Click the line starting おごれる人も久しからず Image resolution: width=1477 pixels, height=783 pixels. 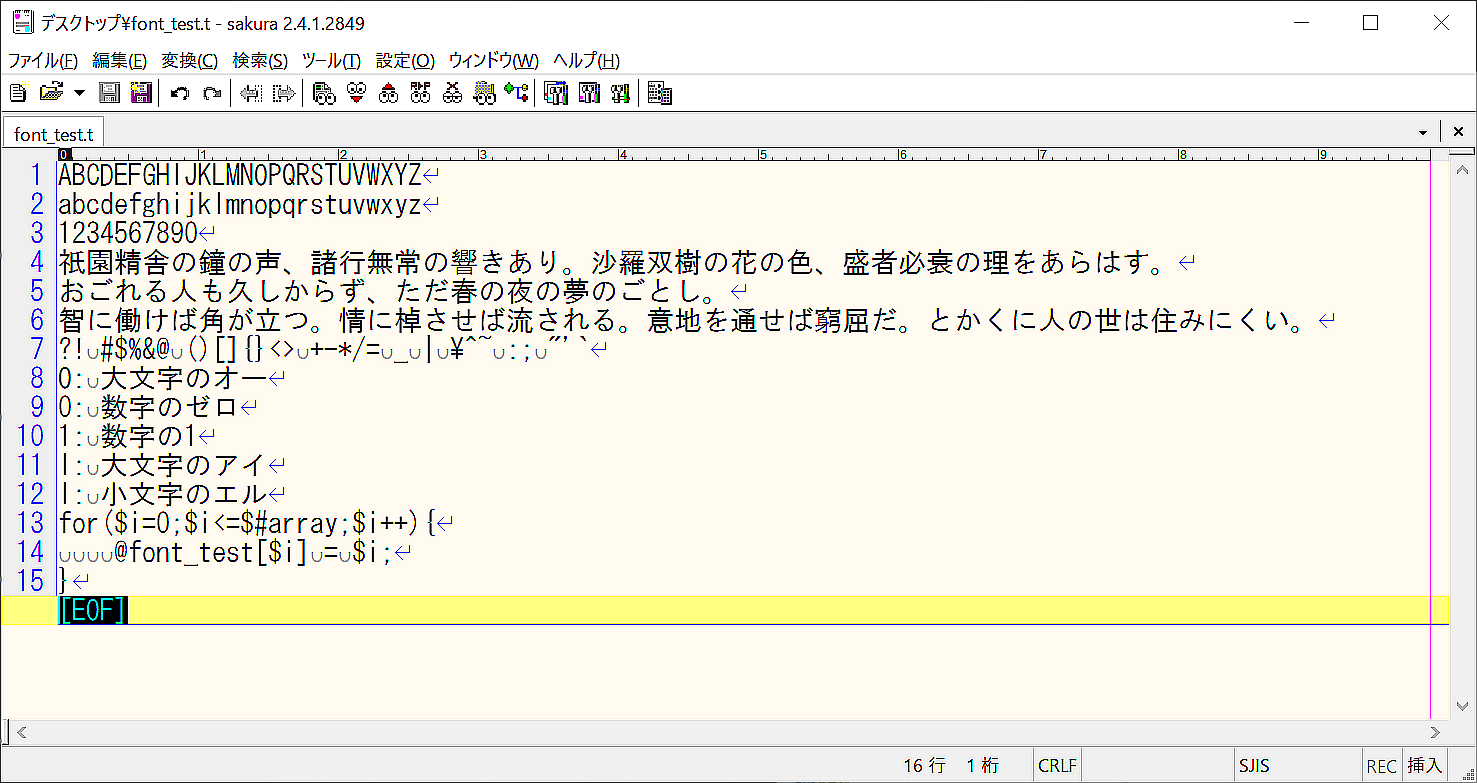tap(393, 292)
